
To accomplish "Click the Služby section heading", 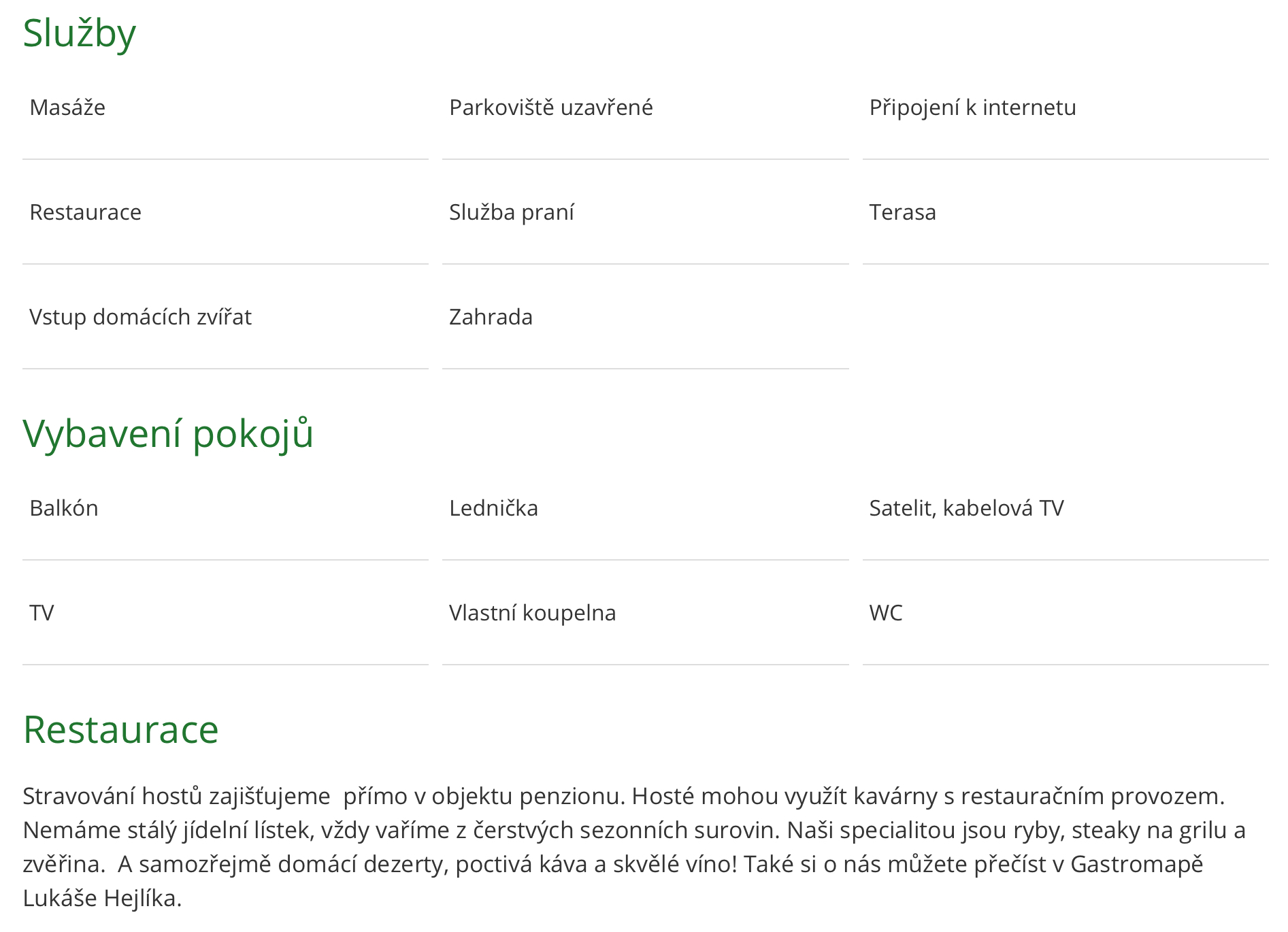I will 80,33.
